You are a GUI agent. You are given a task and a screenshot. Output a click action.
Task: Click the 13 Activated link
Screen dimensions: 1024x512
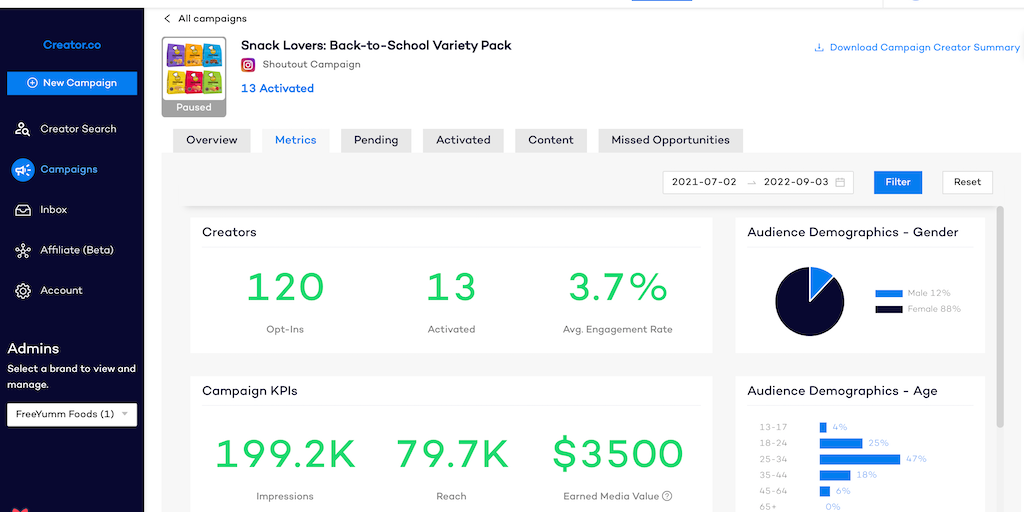pos(277,88)
